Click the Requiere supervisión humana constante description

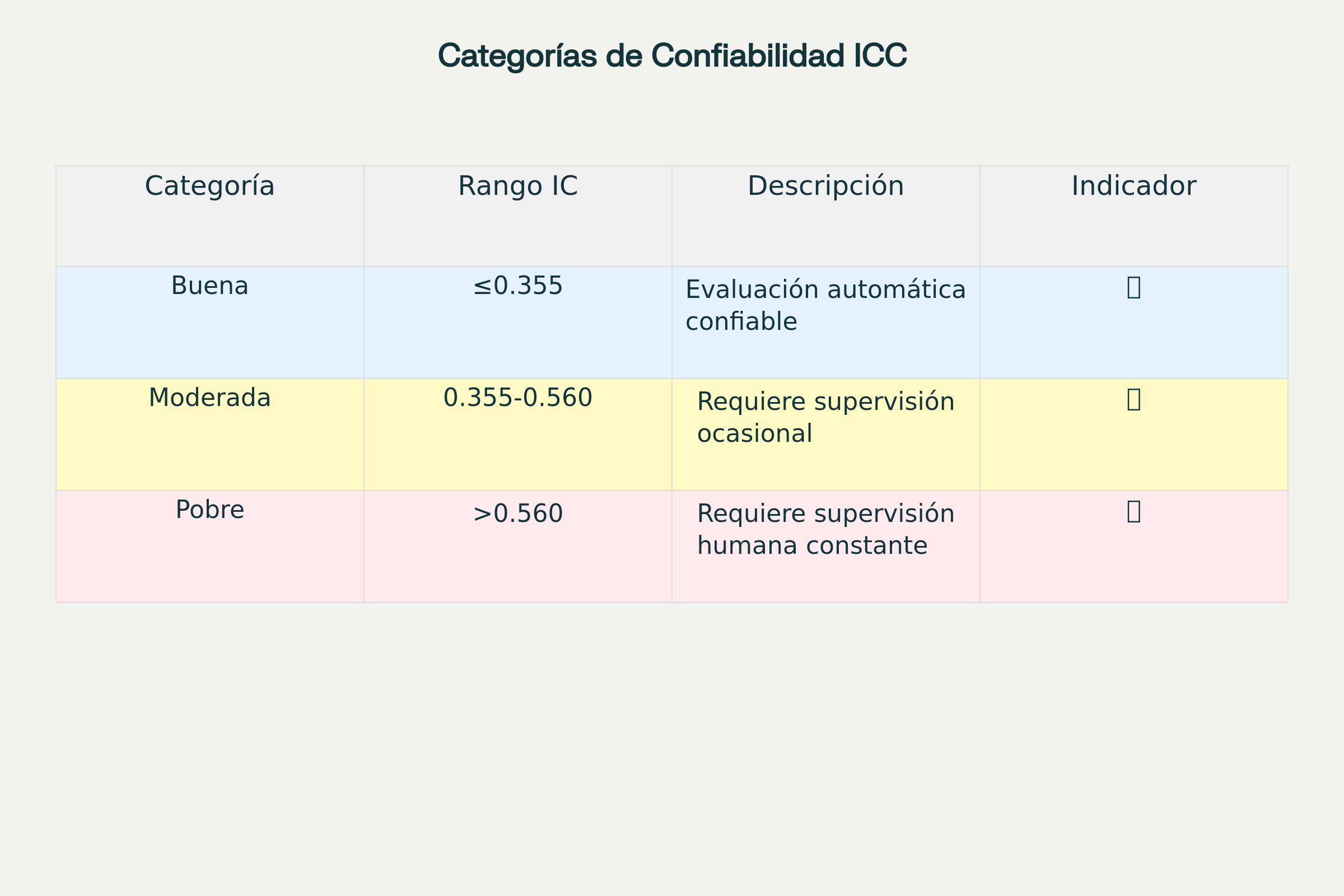click(x=825, y=530)
